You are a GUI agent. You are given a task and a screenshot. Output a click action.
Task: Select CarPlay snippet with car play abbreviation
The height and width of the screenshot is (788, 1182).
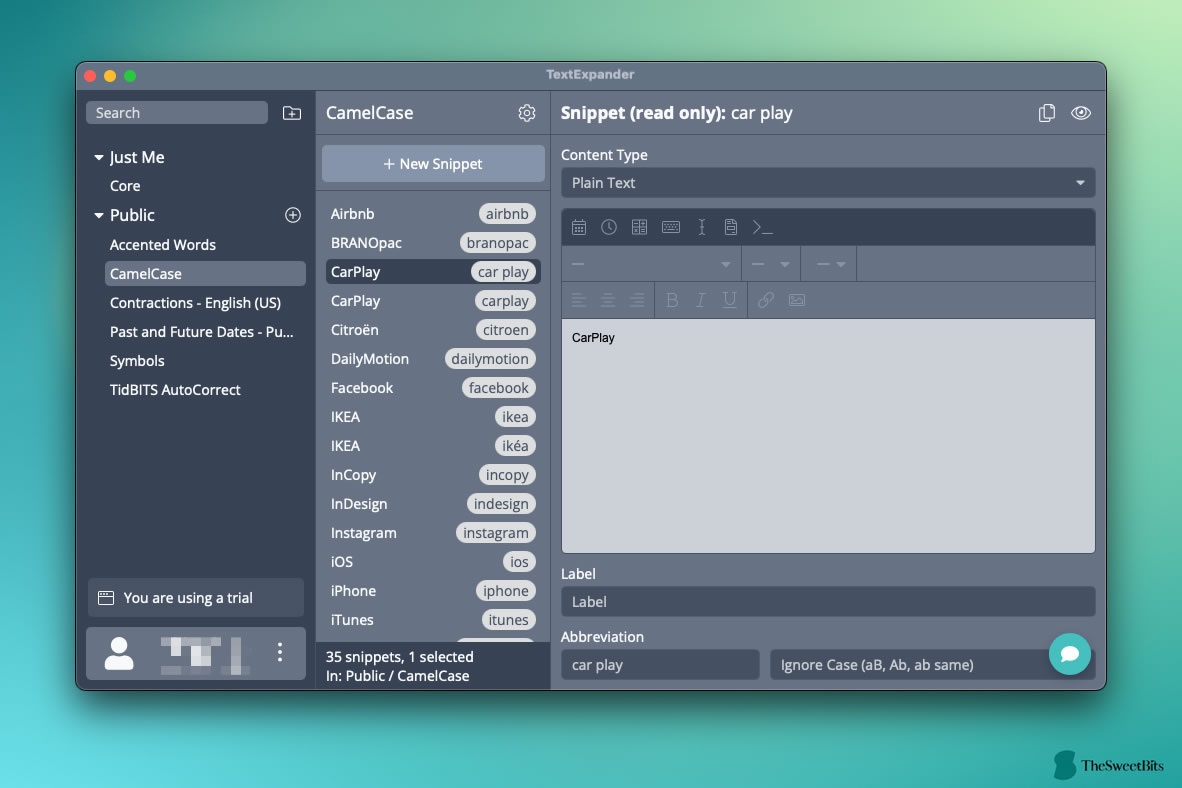click(x=433, y=272)
